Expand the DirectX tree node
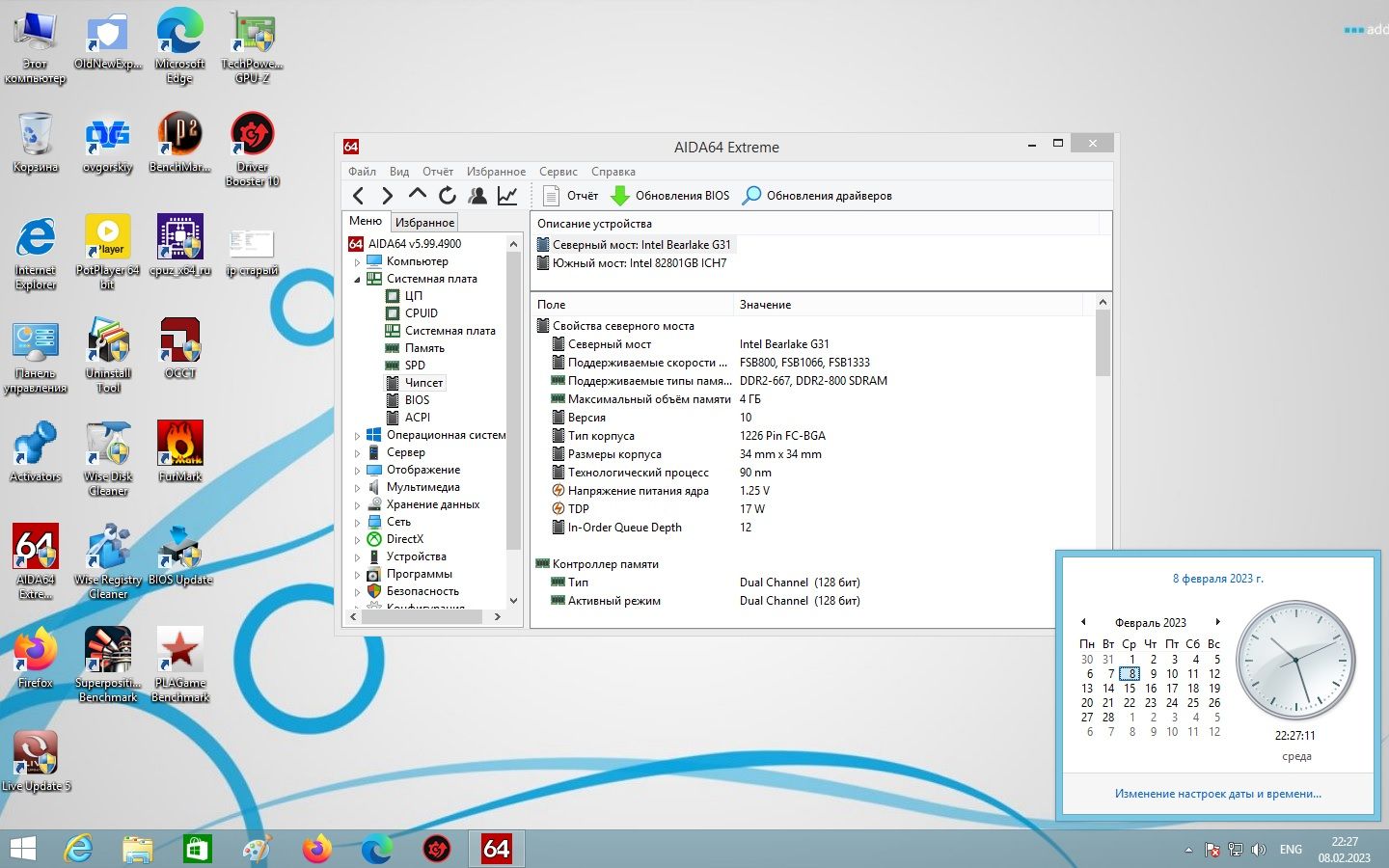This screenshot has height=868, width=1389. tap(357, 539)
